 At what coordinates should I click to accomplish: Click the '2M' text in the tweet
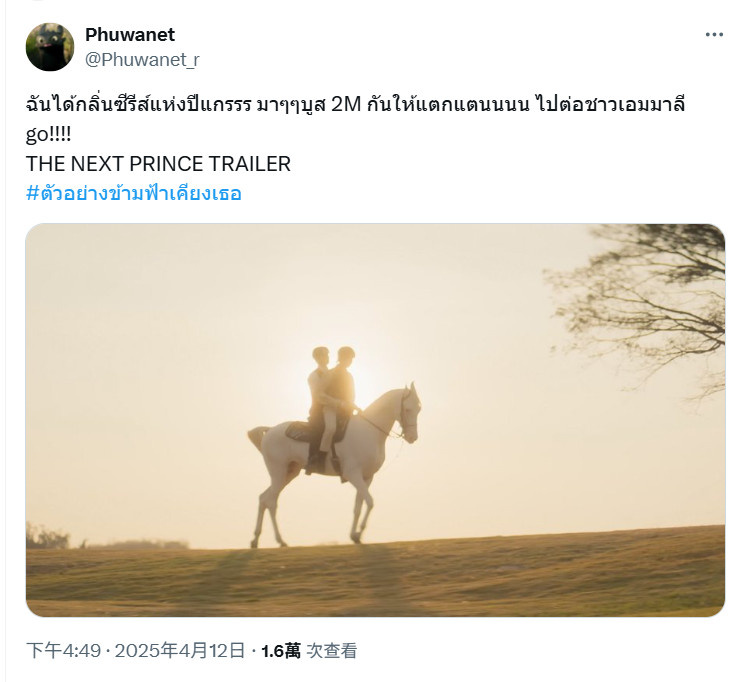click(x=346, y=104)
